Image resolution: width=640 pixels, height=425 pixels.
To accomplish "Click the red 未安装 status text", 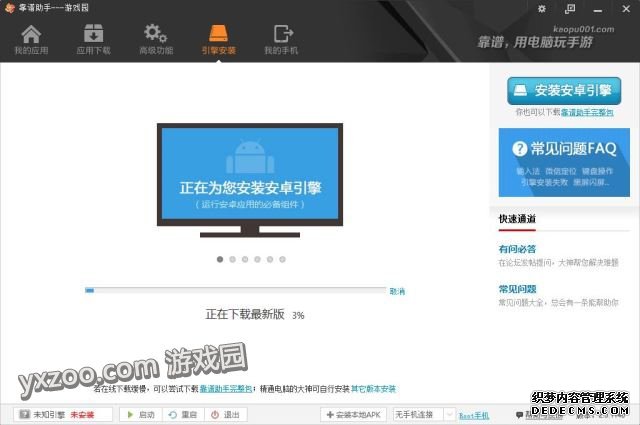I will (82, 415).
